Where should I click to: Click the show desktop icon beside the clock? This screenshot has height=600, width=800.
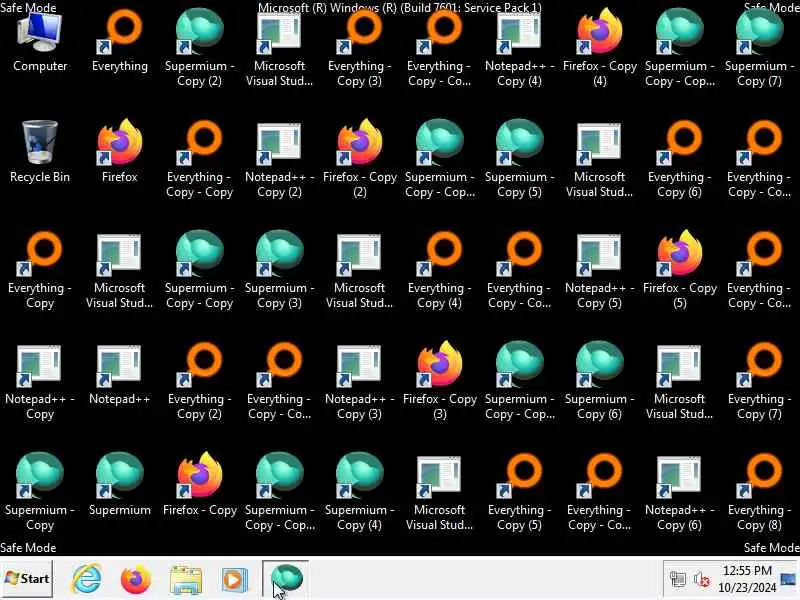[789, 579]
